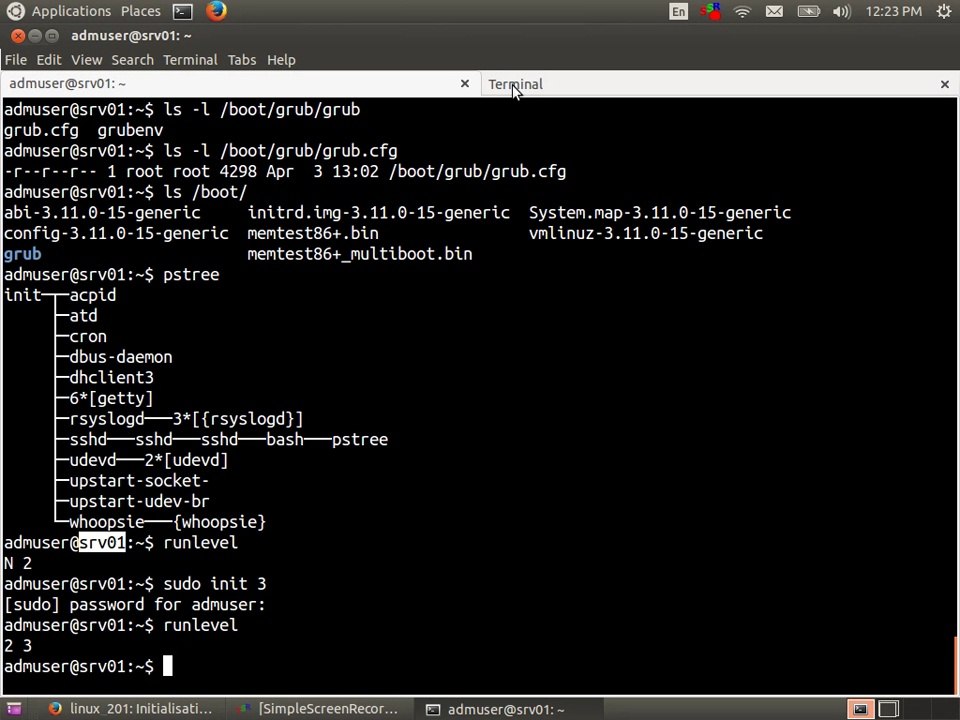Switch to SimpleScreenRecorder taskbar window
This screenshot has width=960, height=720.
click(x=318, y=709)
